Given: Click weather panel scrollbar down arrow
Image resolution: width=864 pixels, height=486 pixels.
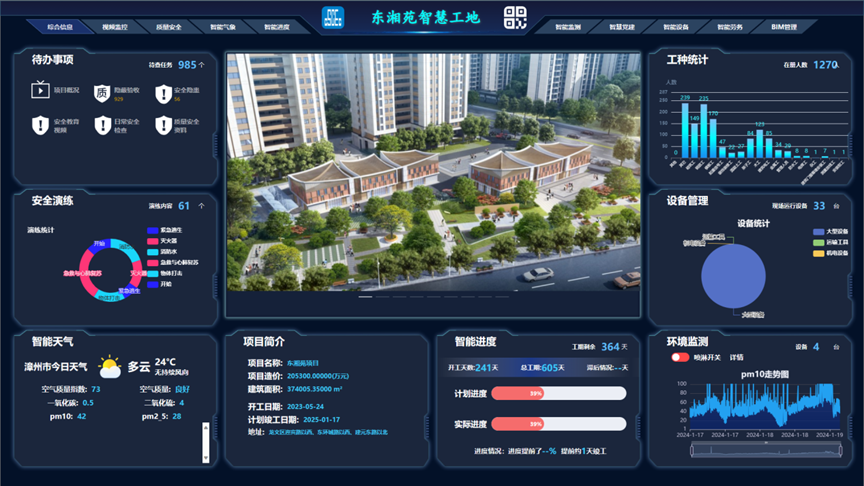Looking at the screenshot, I should point(206,458).
